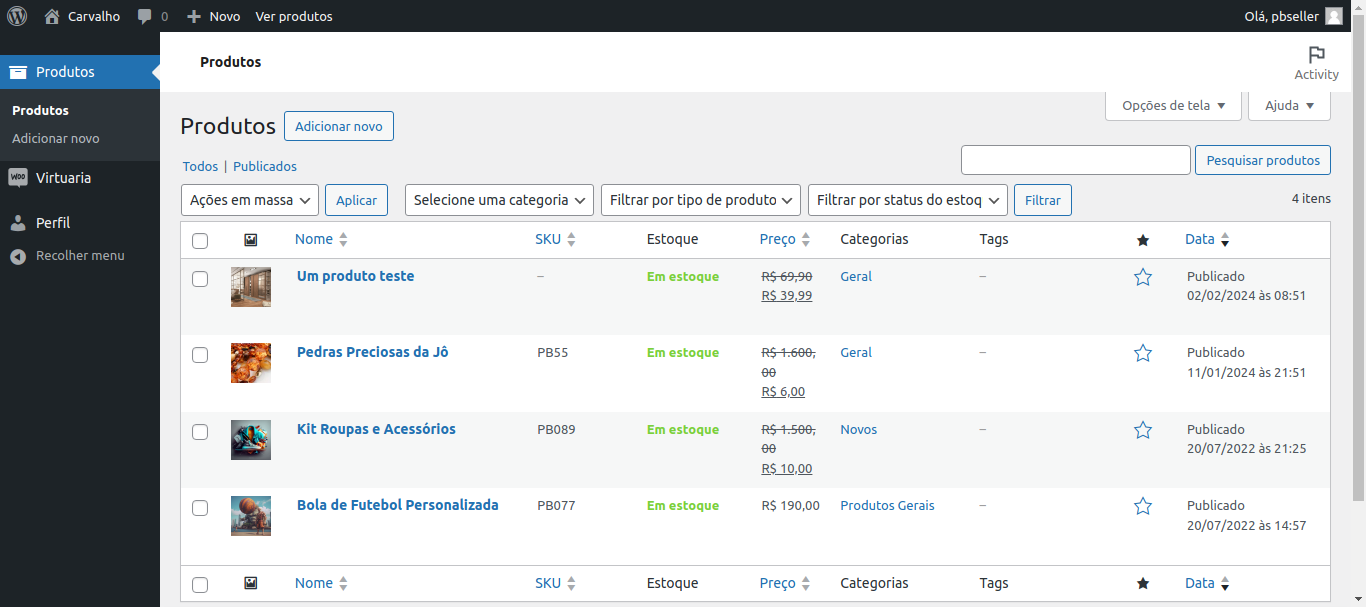Toggle featured star for Um produto teste
1366x607 pixels.
[1143, 277]
